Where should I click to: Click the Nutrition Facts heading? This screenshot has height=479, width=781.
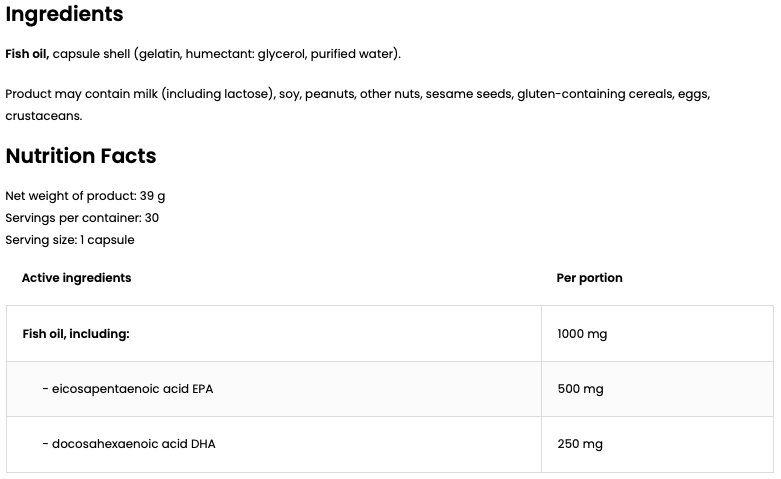click(81, 156)
